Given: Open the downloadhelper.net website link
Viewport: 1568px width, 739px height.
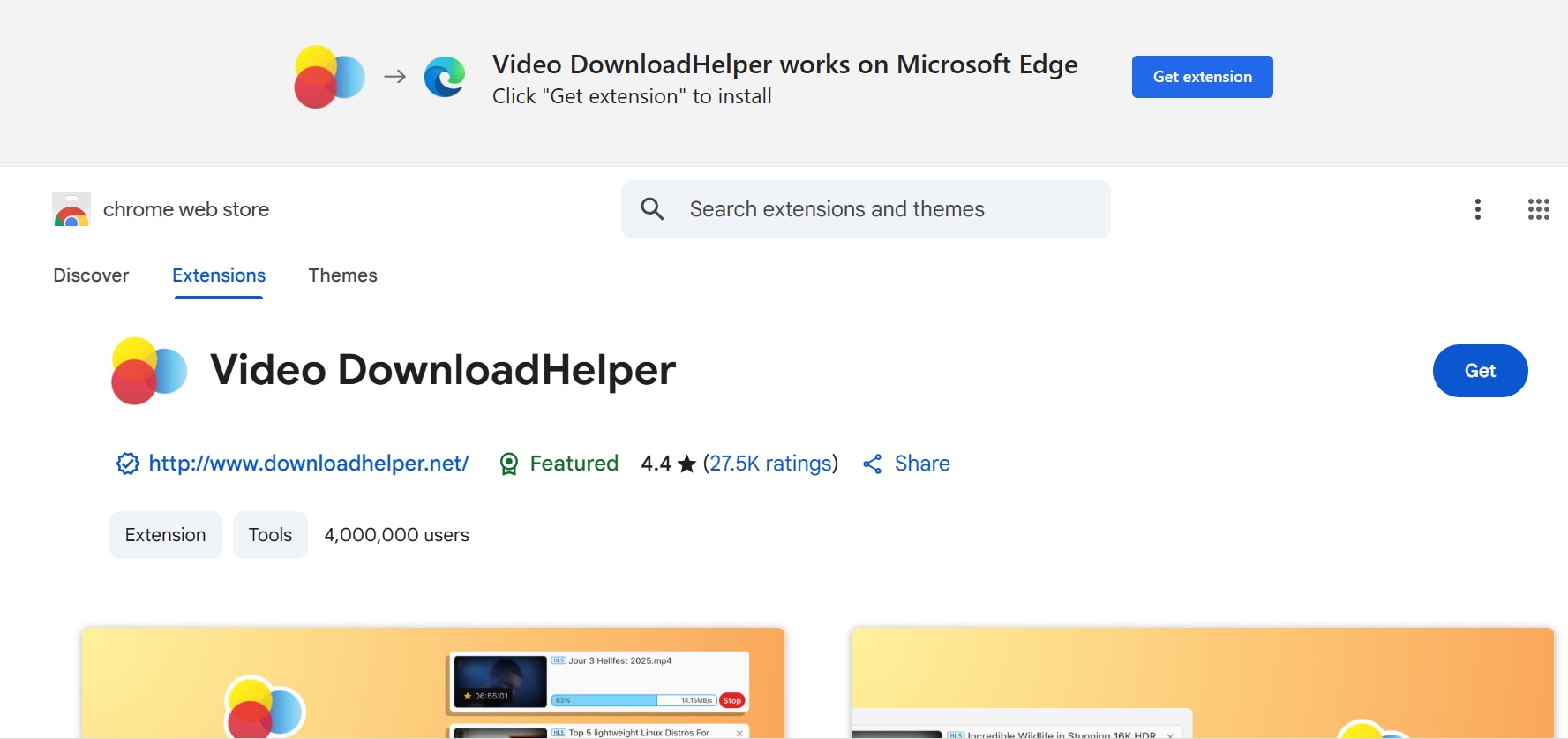Looking at the screenshot, I should pos(309,464).
